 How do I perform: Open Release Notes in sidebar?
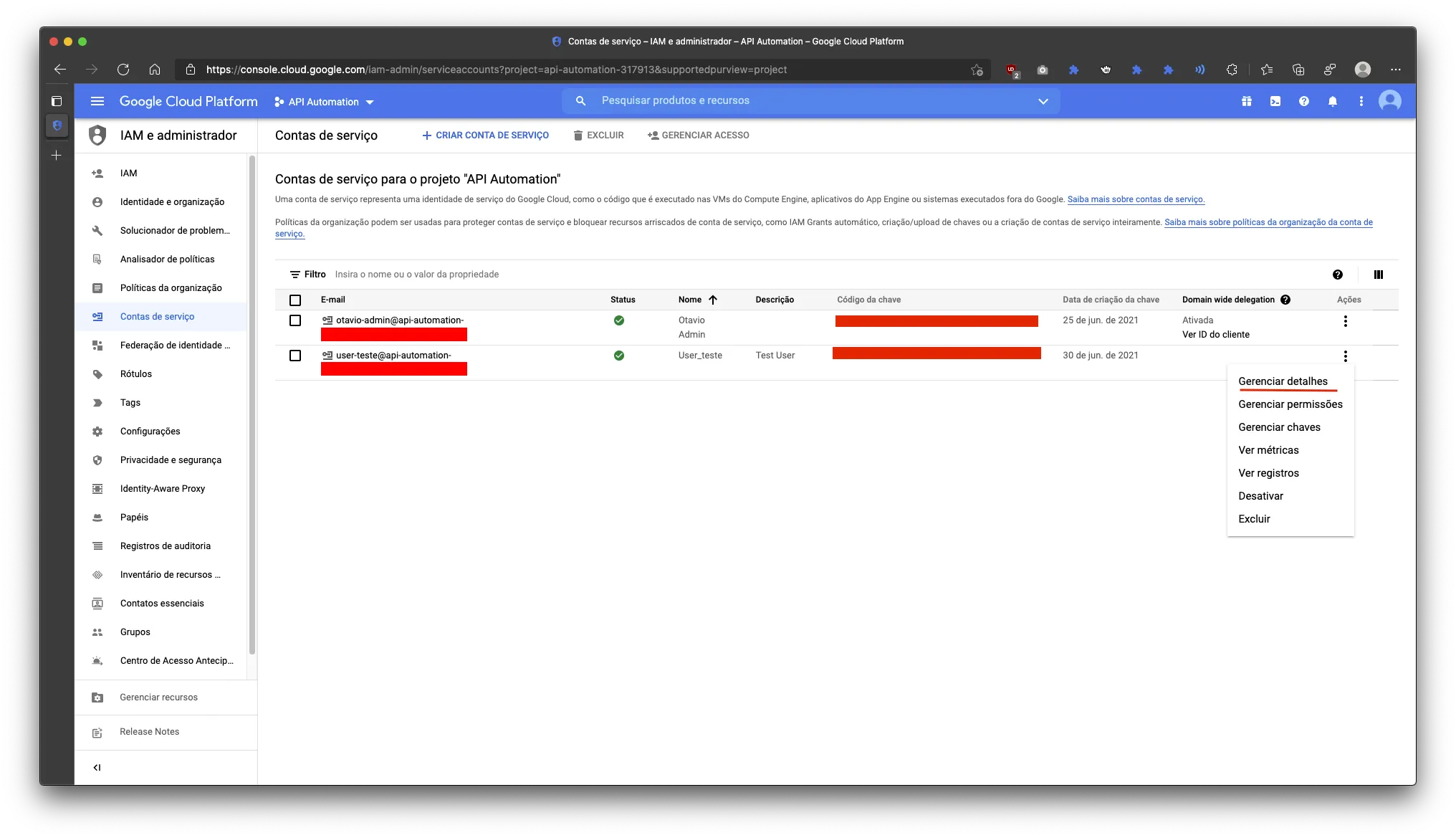pos(165,732)
